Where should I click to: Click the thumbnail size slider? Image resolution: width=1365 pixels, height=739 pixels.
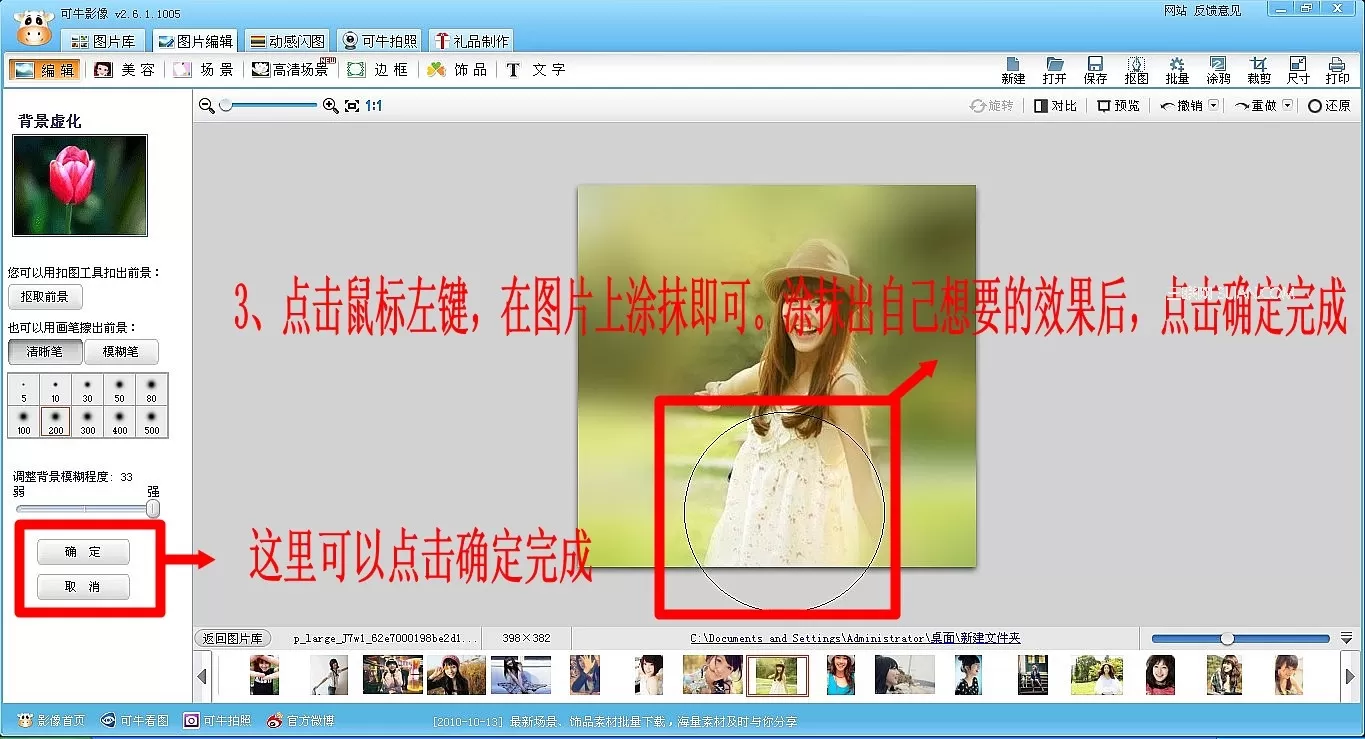pos(1241,638)
